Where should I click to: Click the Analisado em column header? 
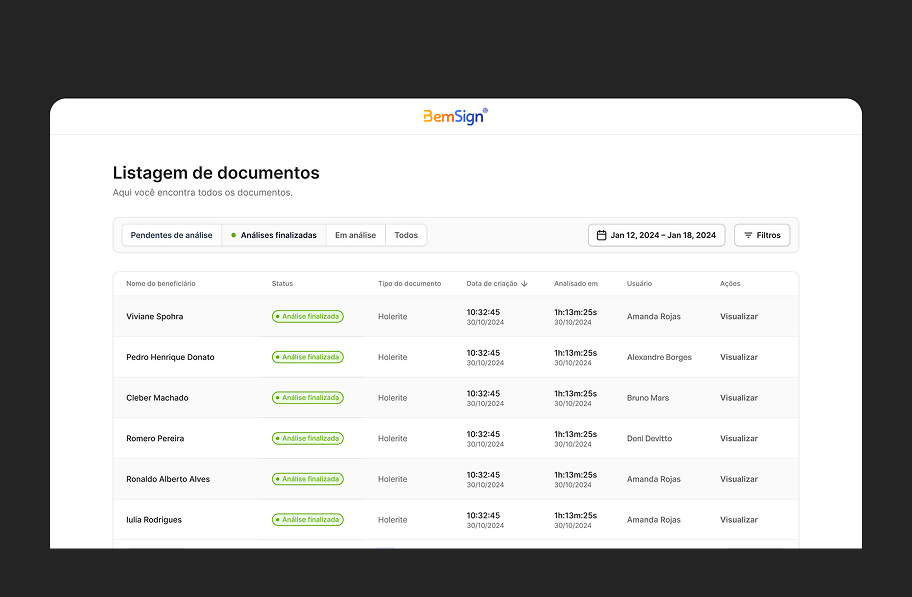click(576, 284)
